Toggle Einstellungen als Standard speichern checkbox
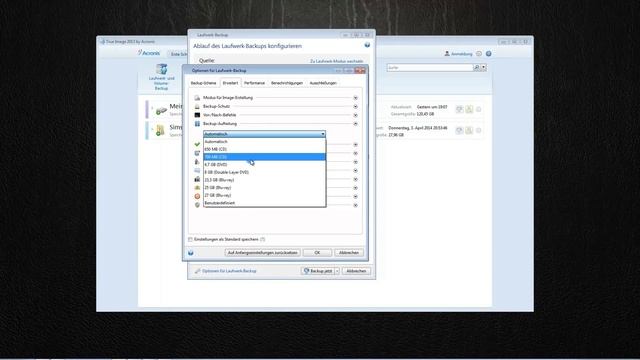This screenshot has height=360, width=640. pos(190,240)
